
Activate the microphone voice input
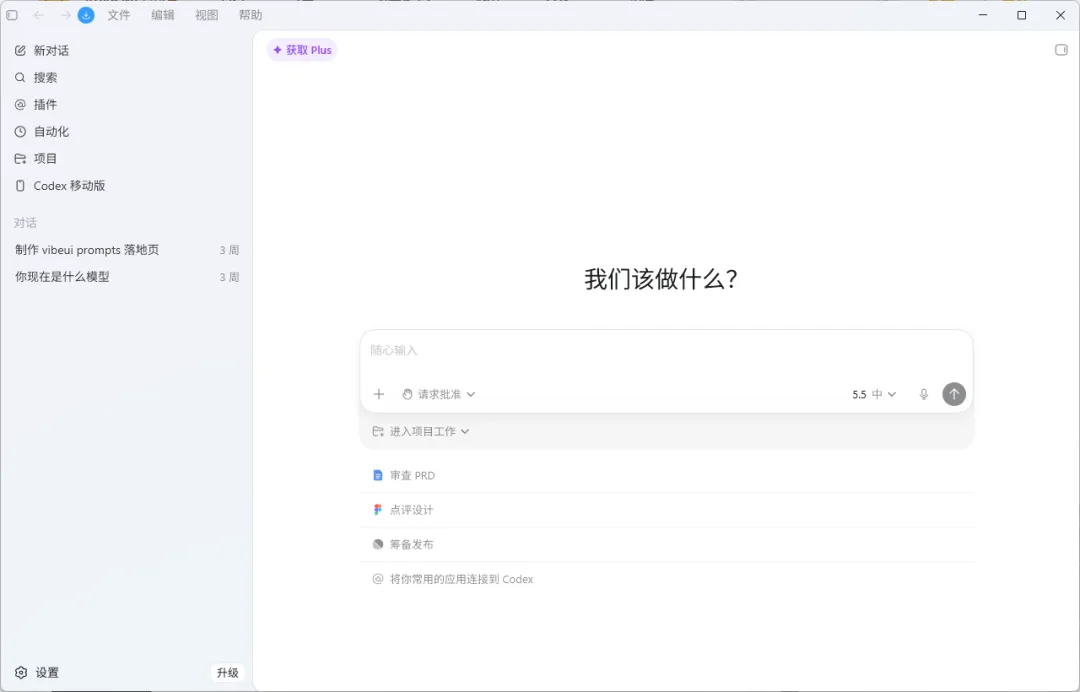[924, 394]
